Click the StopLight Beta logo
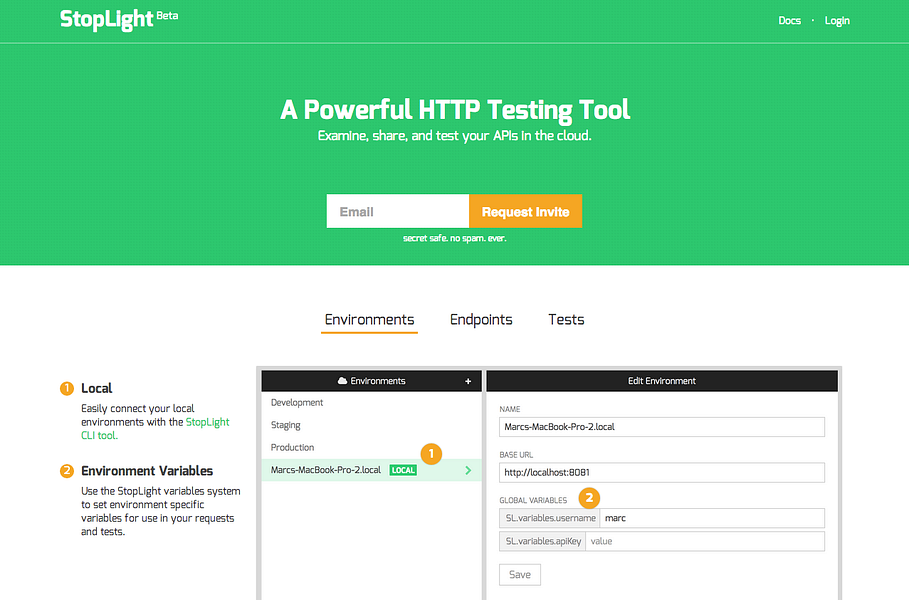 click(x=119, y=19)
